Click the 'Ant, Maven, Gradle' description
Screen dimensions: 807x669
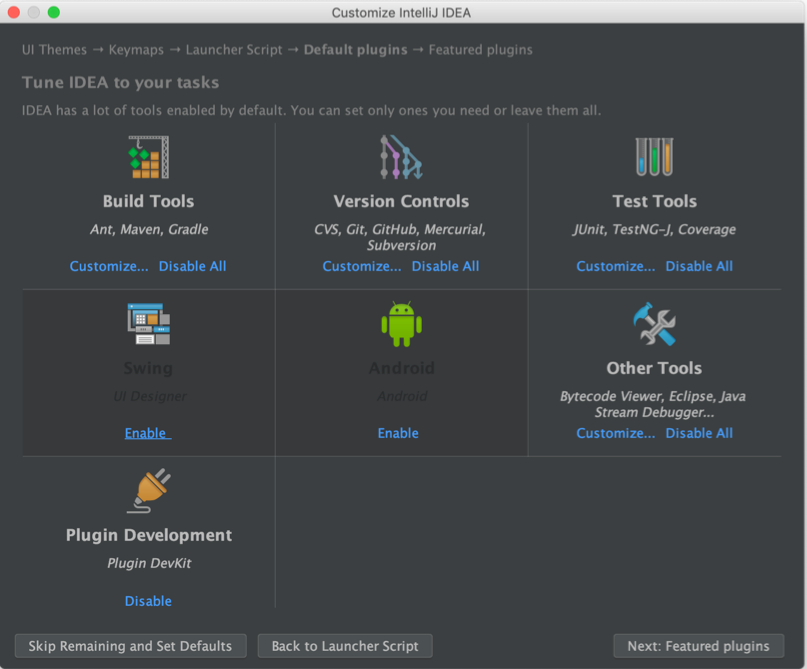149,230
